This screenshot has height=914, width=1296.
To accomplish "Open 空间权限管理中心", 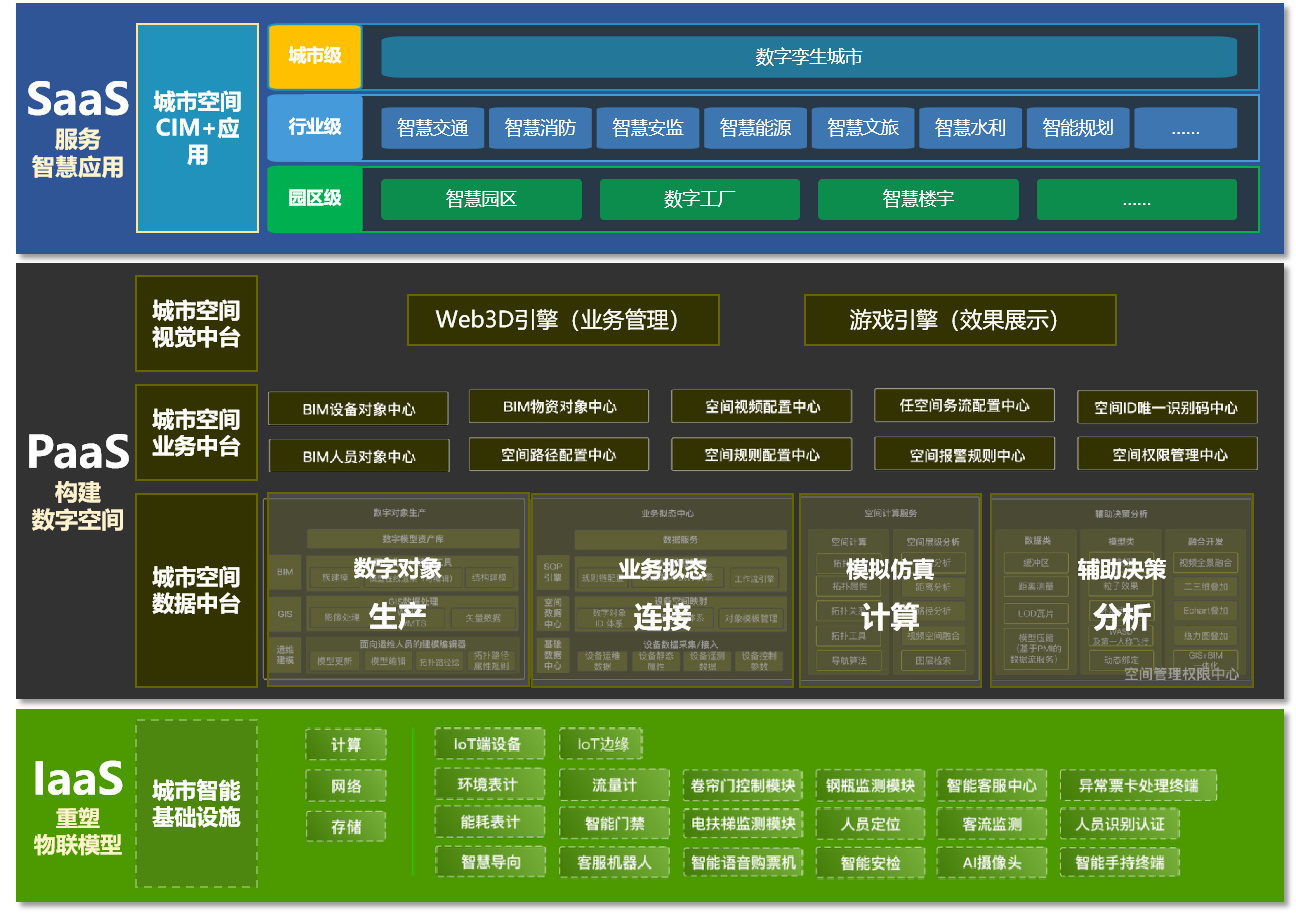I will pyautogui.click(x=1167, y=455).
